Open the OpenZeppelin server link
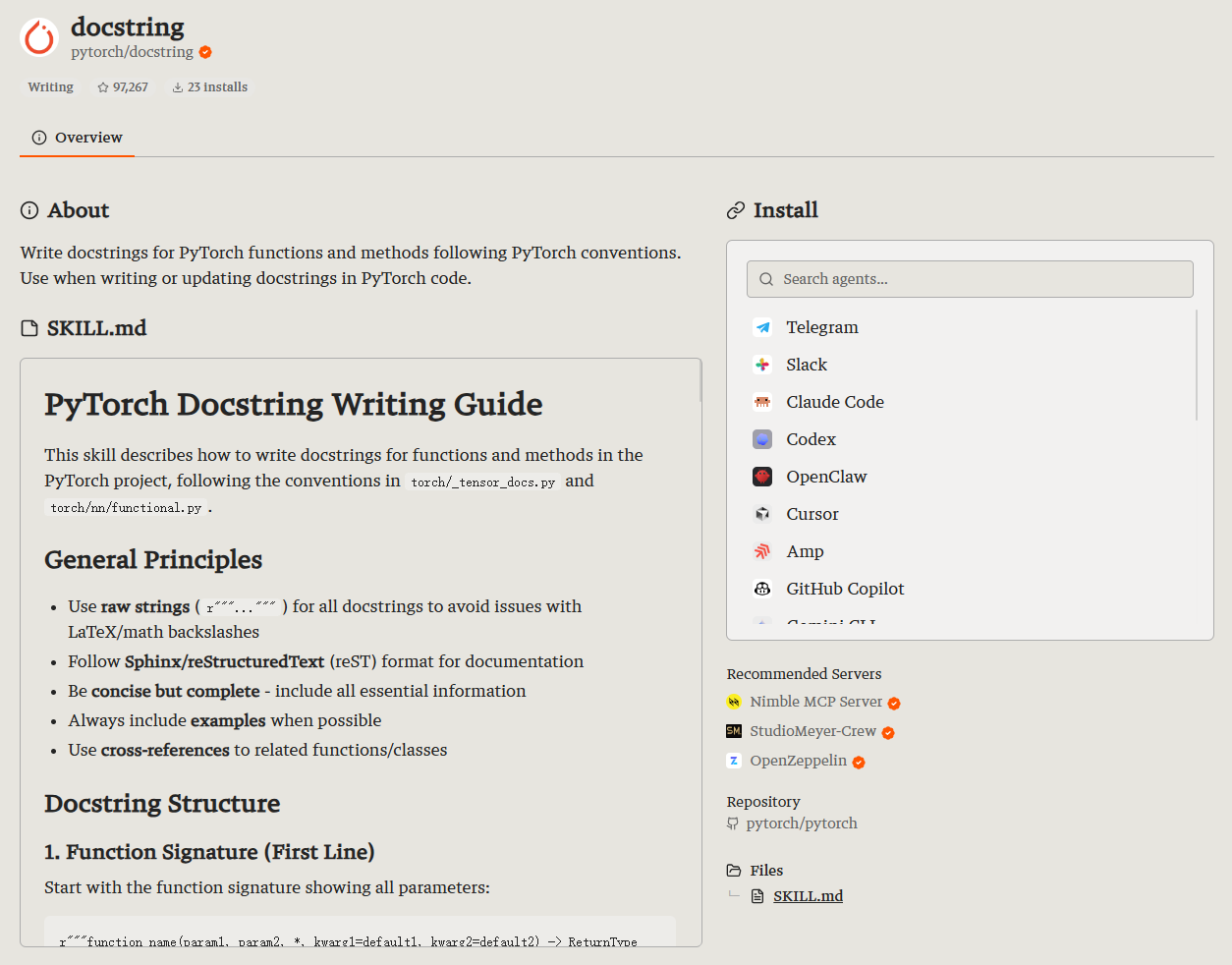 click(799, 761)
